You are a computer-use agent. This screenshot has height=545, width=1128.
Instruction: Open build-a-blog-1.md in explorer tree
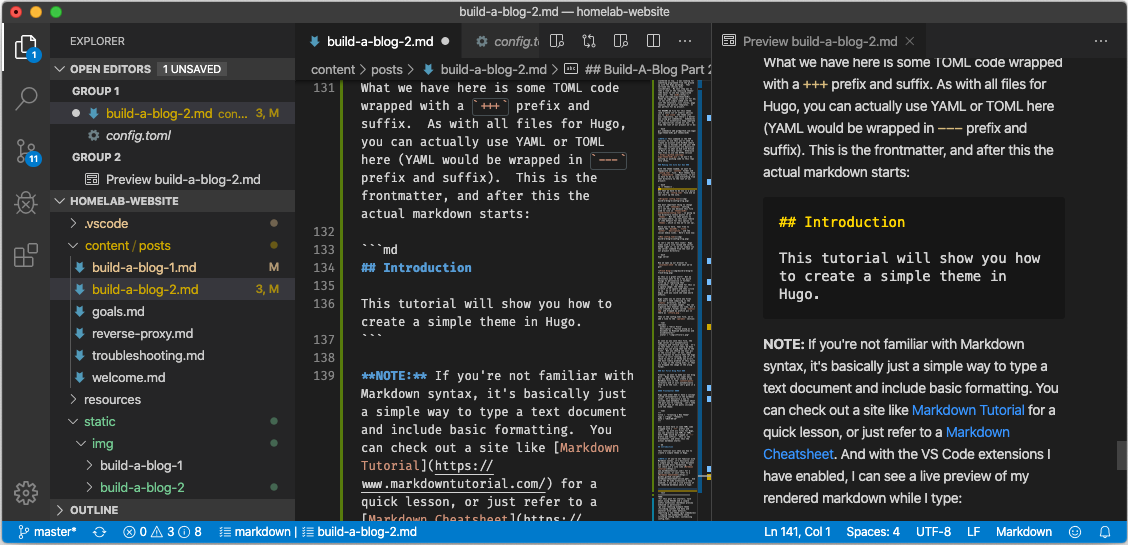coord(173,267)
